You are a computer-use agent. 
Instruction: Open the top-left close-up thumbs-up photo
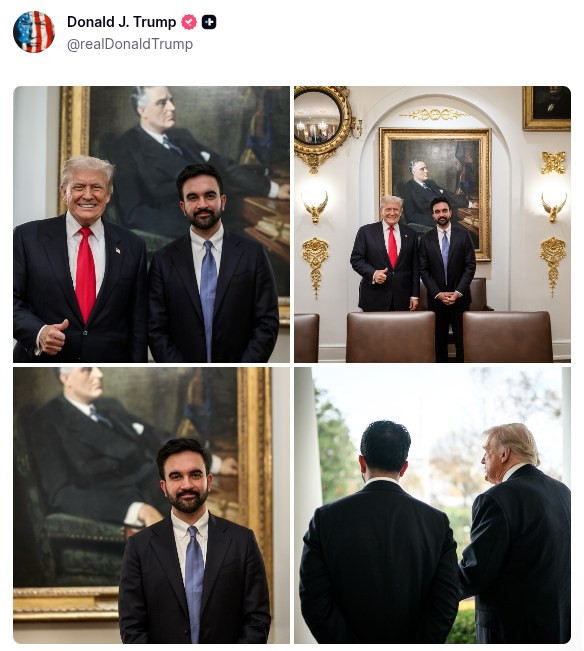pos(151,224)
